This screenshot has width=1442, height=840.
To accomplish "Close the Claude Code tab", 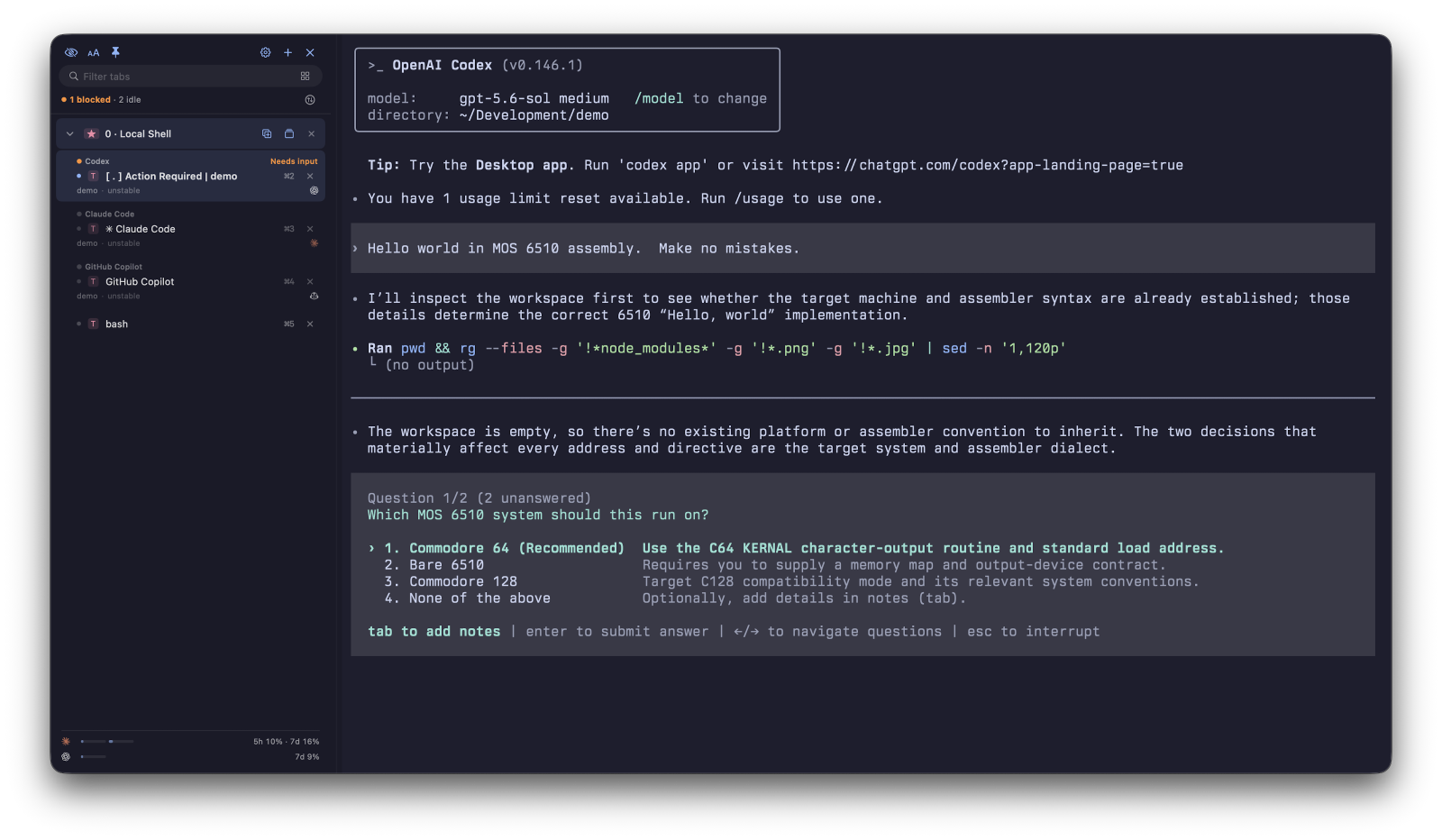I will point(310,229).
